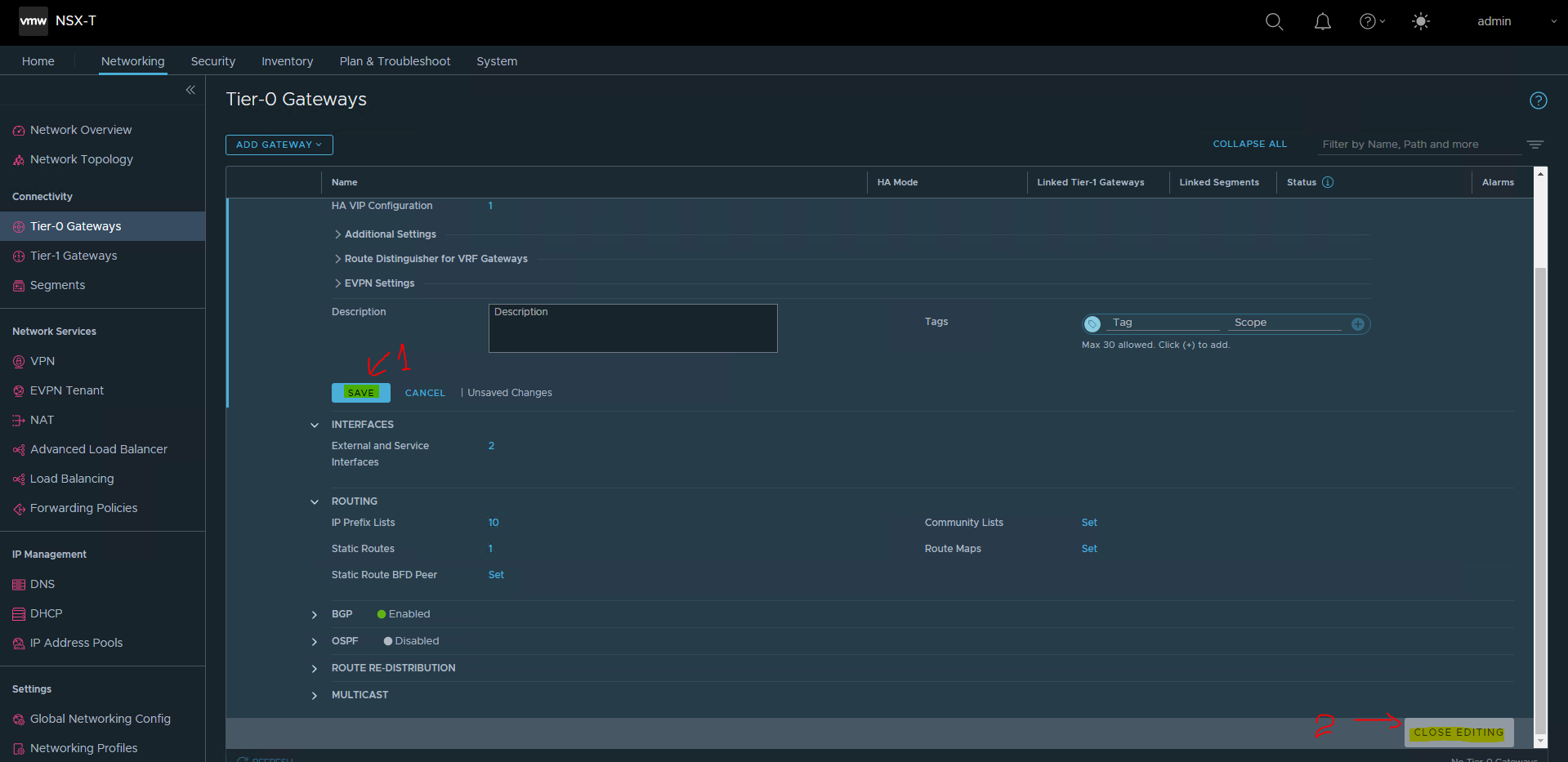Image resolution: width=1568 pixels, height=762 pixels.
Task: Click the Tag input field
Action: 1164,323
